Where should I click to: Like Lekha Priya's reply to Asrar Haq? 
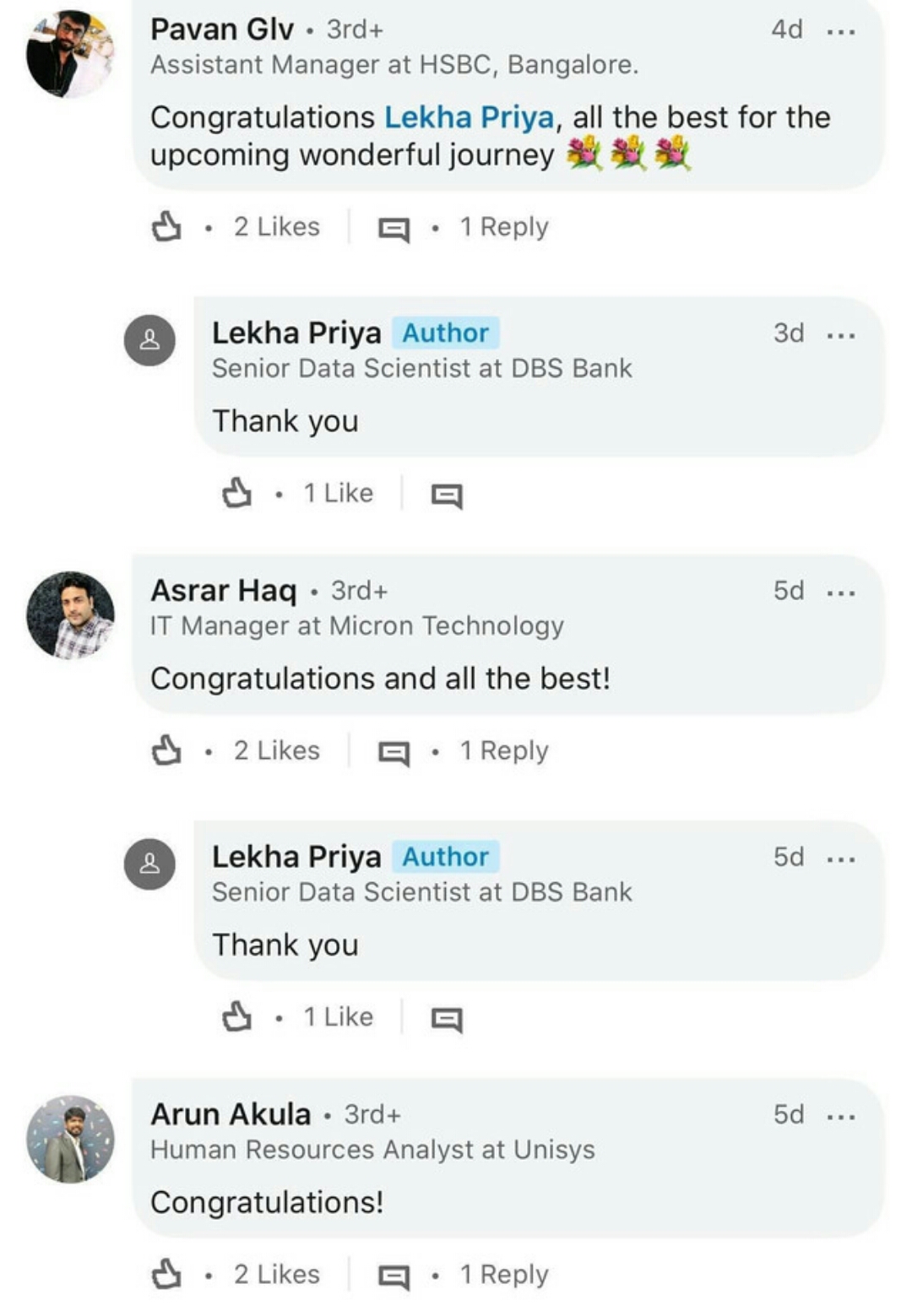[236, 1016]
